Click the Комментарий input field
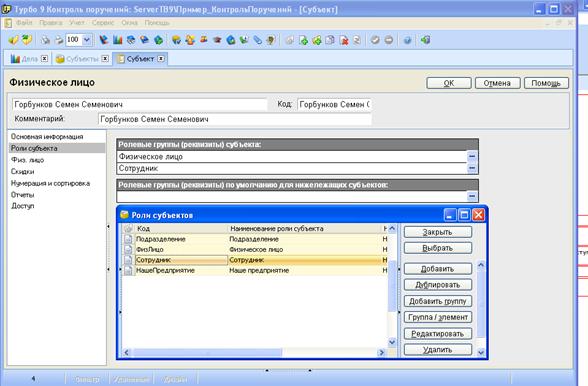 click(235, 119)
